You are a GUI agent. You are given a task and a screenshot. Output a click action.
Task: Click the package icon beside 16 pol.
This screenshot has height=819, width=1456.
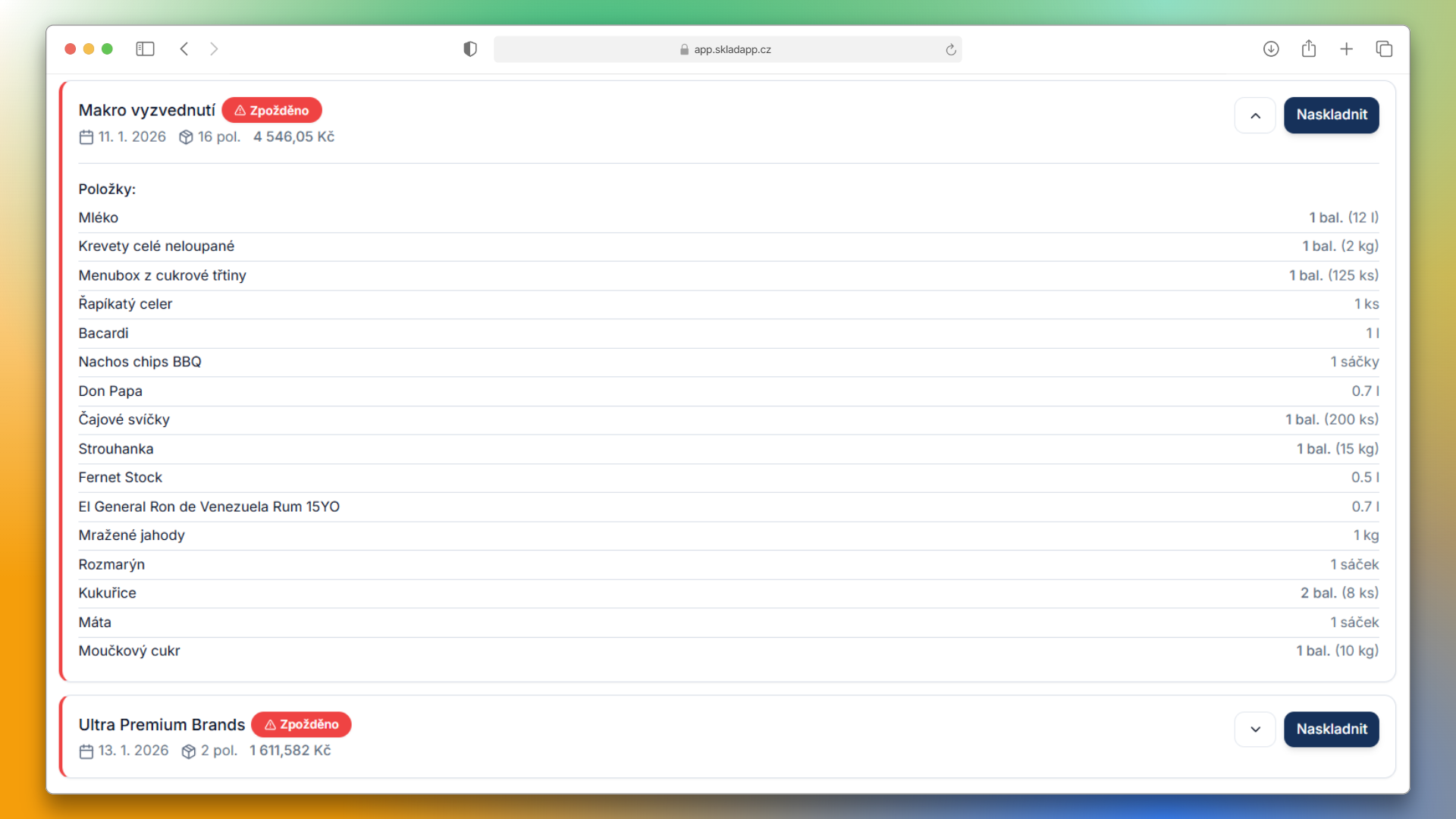coord(186,137)
